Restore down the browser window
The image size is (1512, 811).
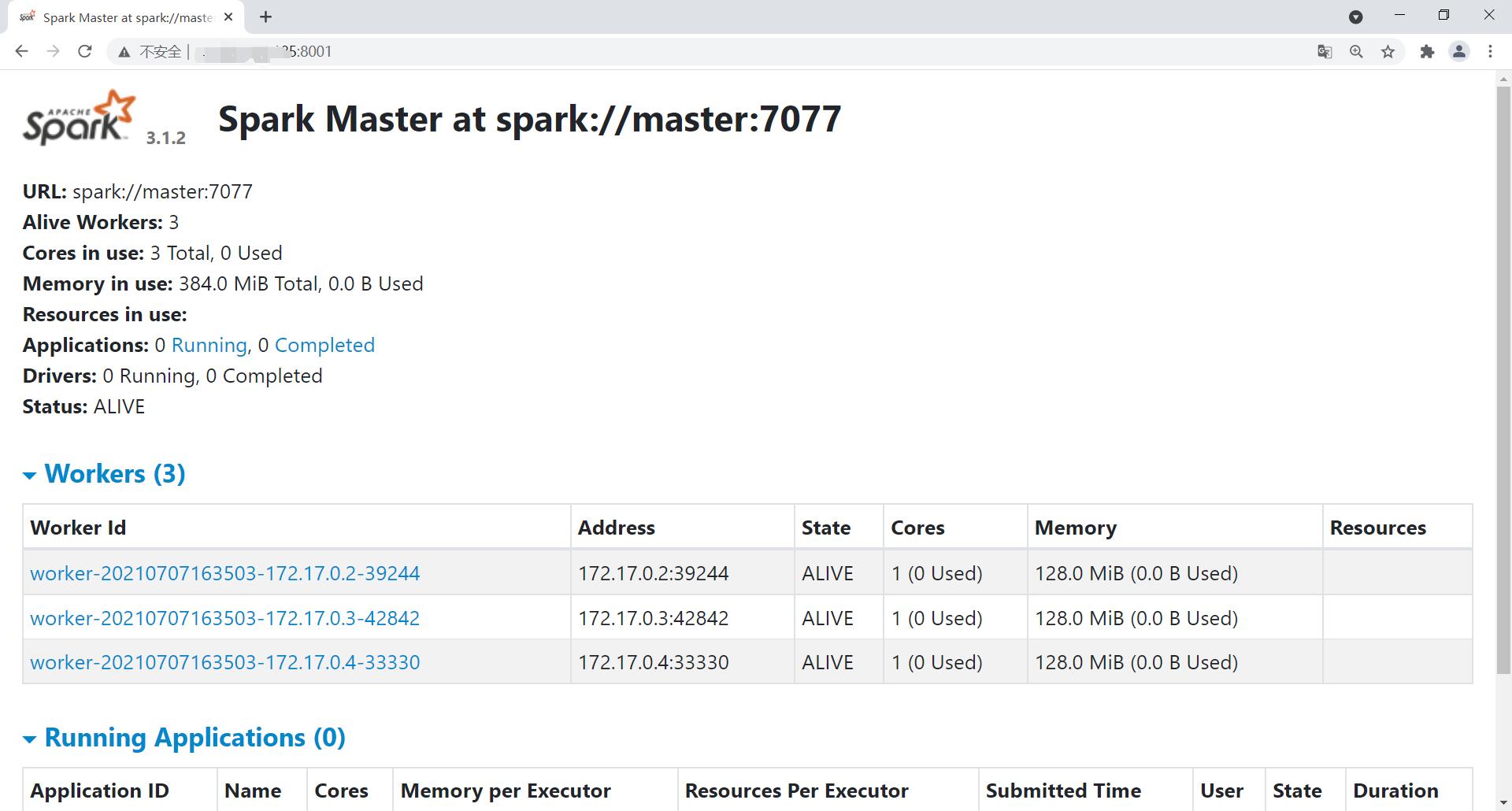click(x=1443, y=16)
